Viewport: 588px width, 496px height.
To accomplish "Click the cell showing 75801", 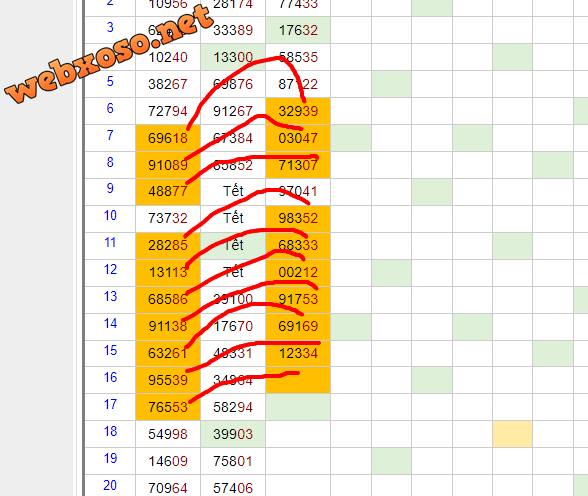I will coord(233,461).
